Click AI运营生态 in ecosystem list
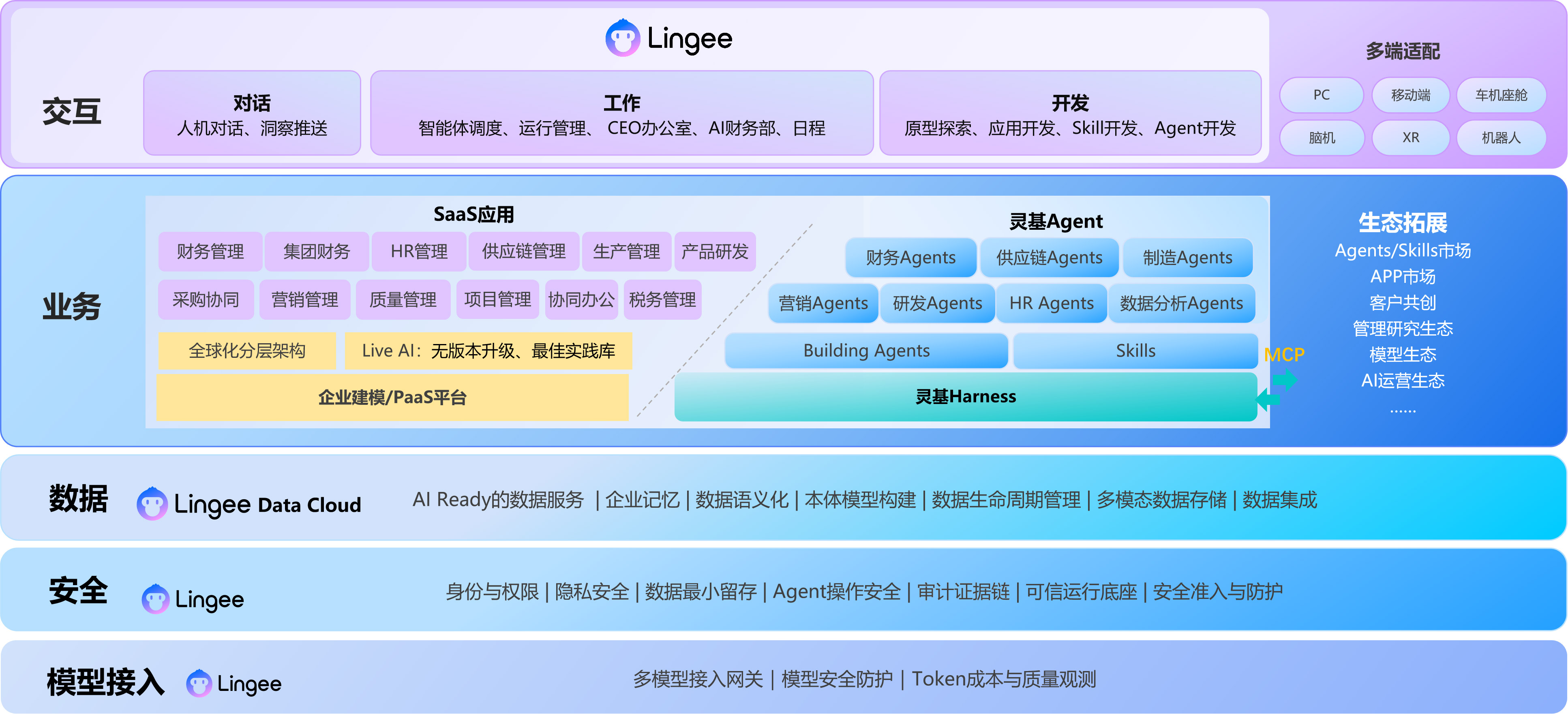1568x714 pixels. click(x=1403, y=381)
